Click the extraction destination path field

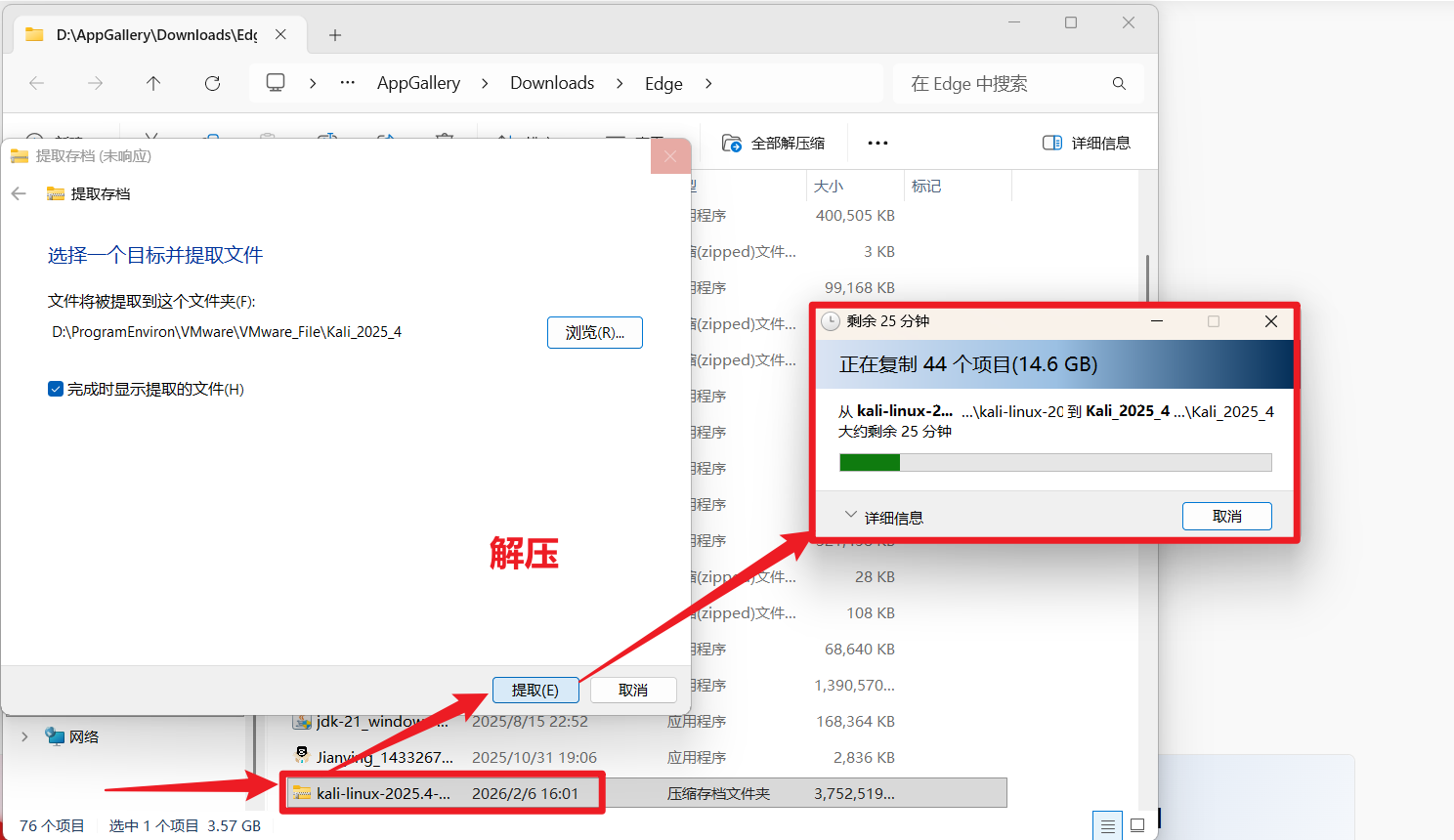point(227,332)
